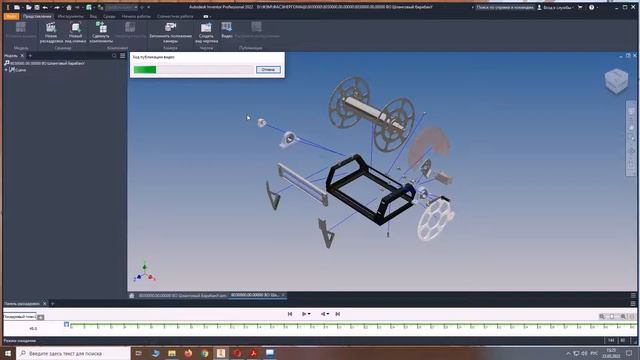Play the storyboard in reverse
The height and width of the screenshot is (360, 640).
point(322,314)
